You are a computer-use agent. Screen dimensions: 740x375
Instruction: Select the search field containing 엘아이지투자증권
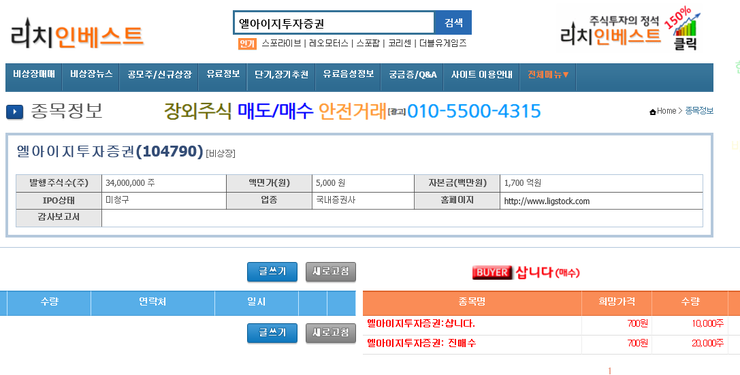click(x=334, y=23)
